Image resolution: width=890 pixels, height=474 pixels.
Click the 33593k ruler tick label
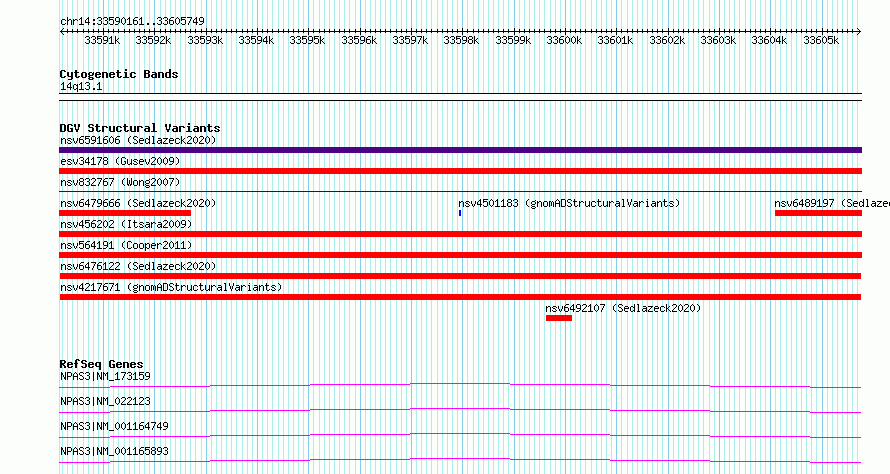point(205,40)
